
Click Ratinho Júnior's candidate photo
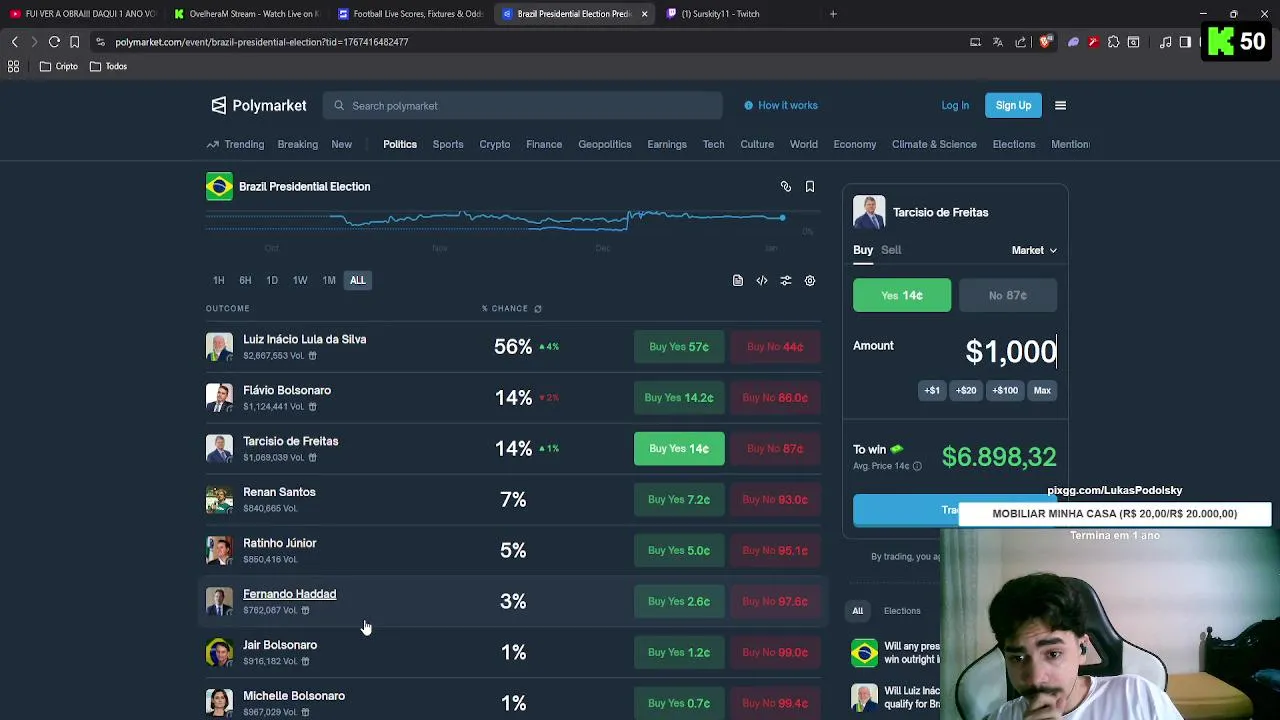(x=219, y=550)
